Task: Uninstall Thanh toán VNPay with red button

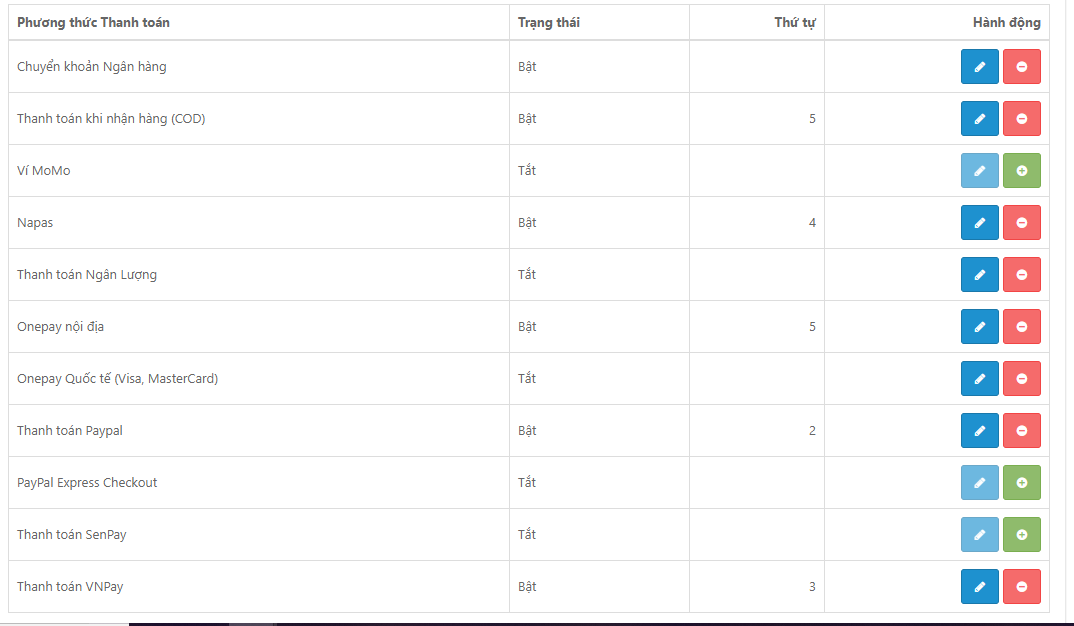Action: point(1021,587)
